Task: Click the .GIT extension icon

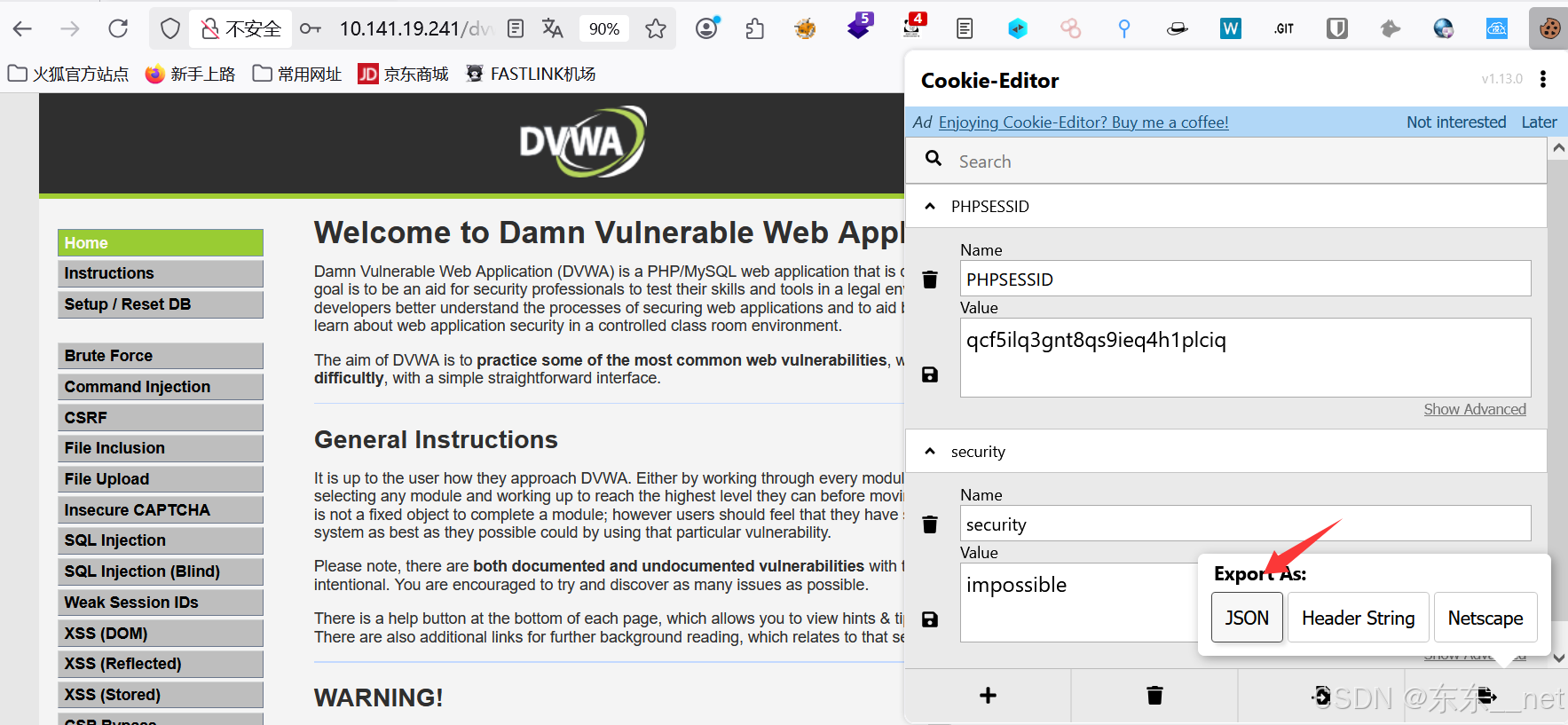Action: tap(1284, 29)
